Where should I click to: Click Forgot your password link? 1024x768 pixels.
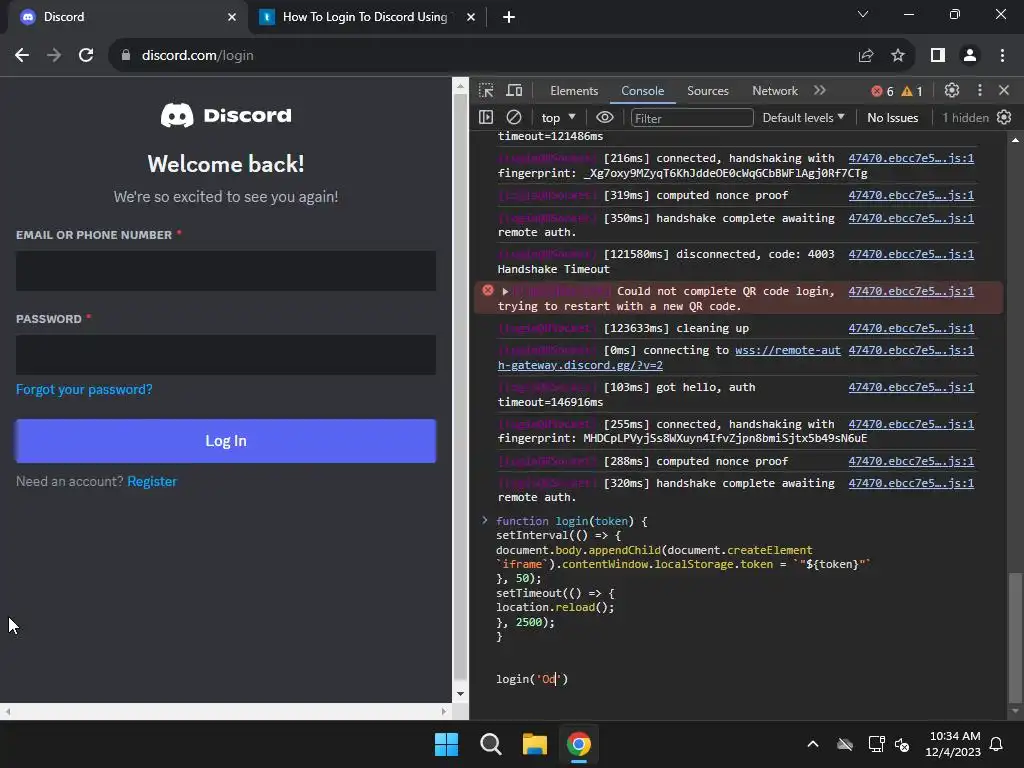point(84,389)
